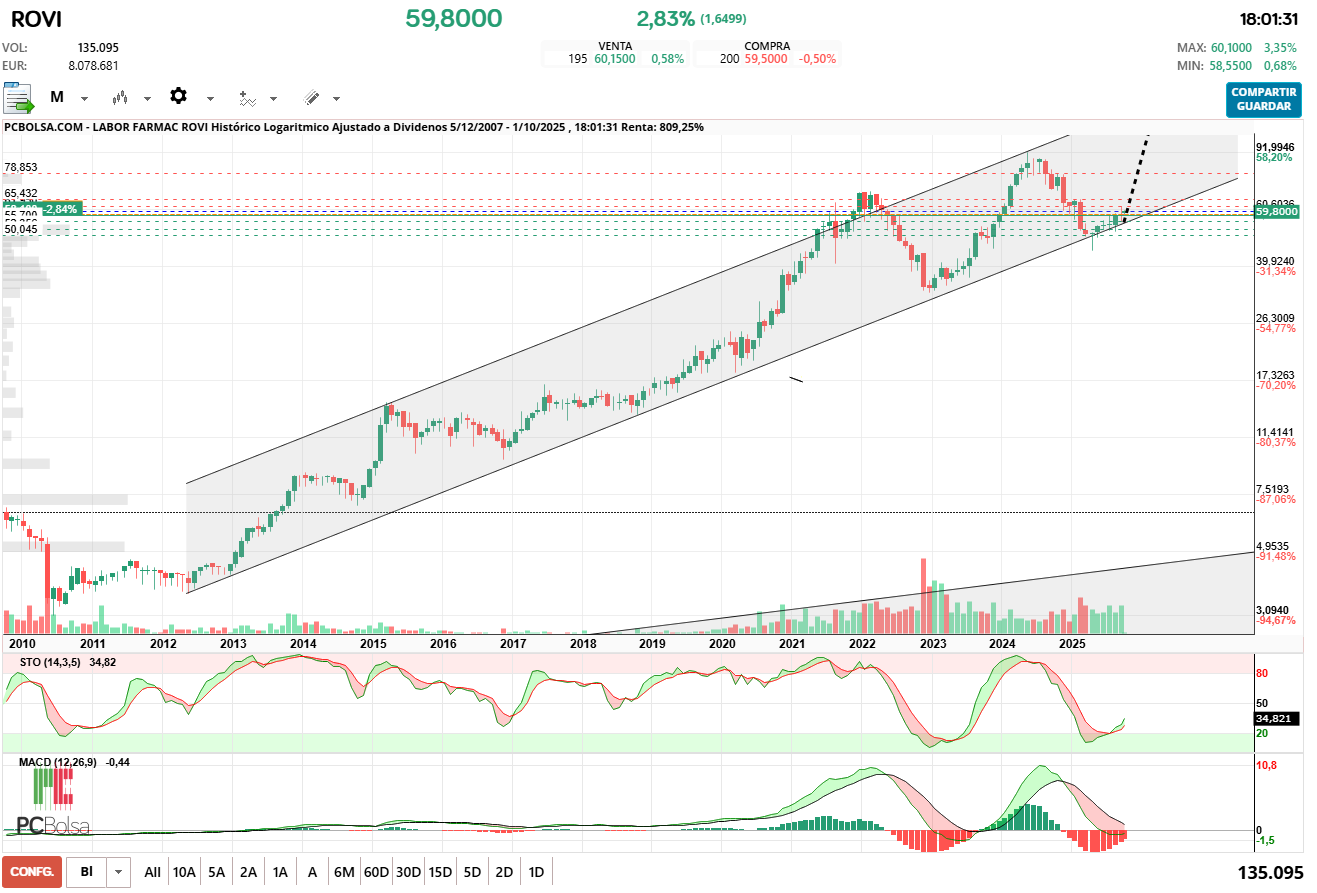Viewport: 1317px width, 893px height.
Task: Switch to the 6M time range
Action: click(344, 872)
